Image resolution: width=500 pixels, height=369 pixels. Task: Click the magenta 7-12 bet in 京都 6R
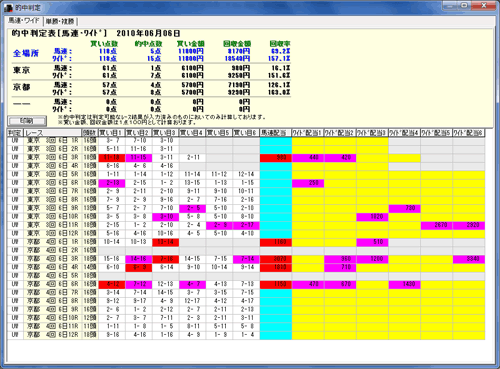click(139, 284)
